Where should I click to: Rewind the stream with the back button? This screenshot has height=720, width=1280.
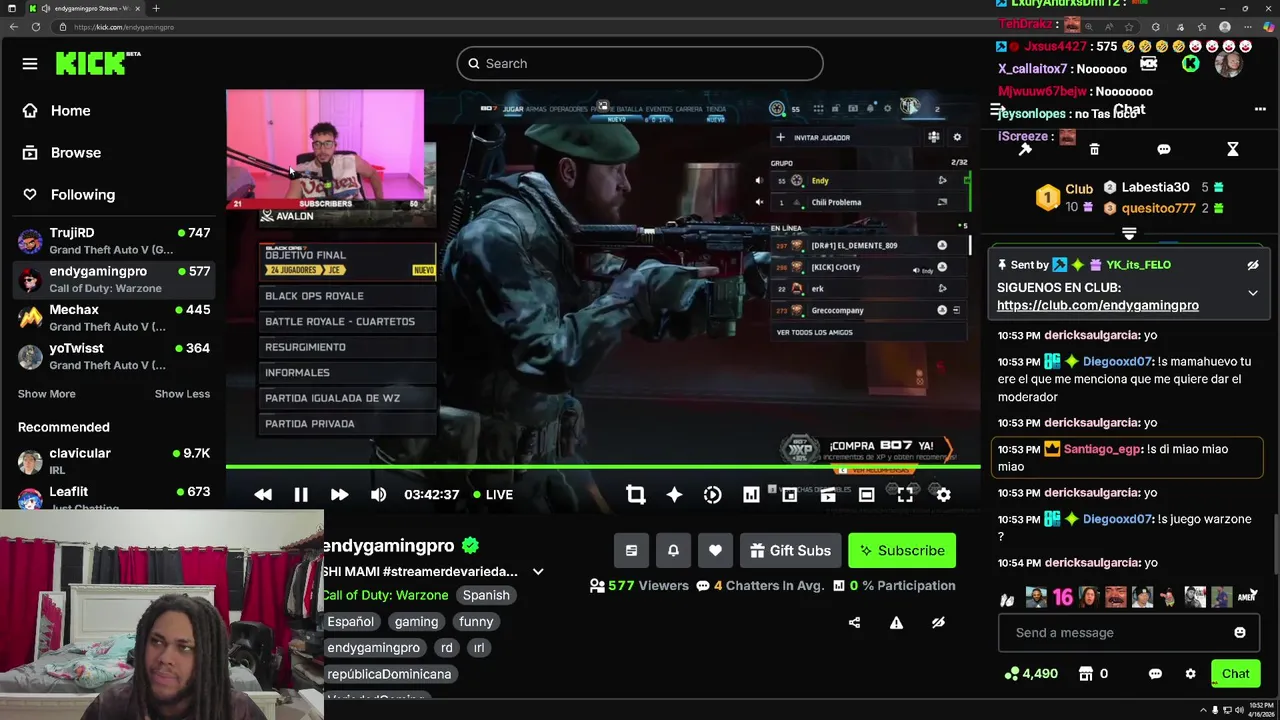[263, 495]
